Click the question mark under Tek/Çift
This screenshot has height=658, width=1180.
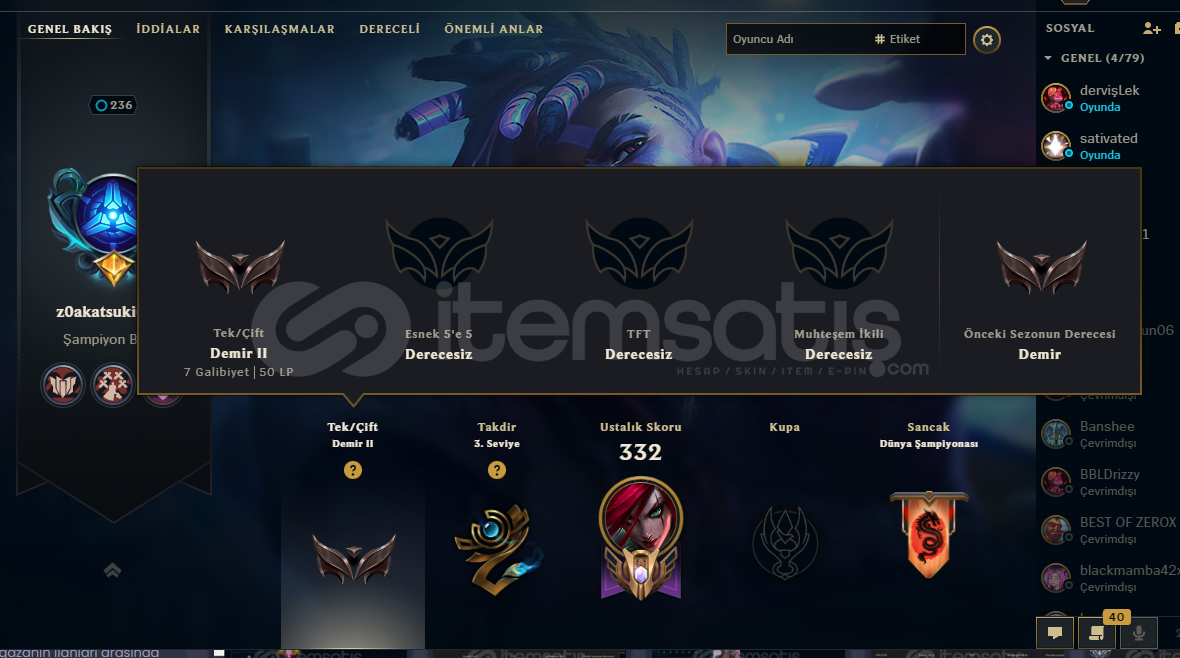(353, 470)
